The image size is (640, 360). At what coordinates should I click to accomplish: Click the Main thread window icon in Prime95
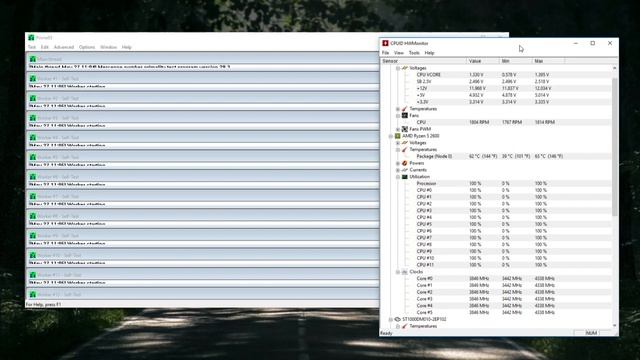33,59
